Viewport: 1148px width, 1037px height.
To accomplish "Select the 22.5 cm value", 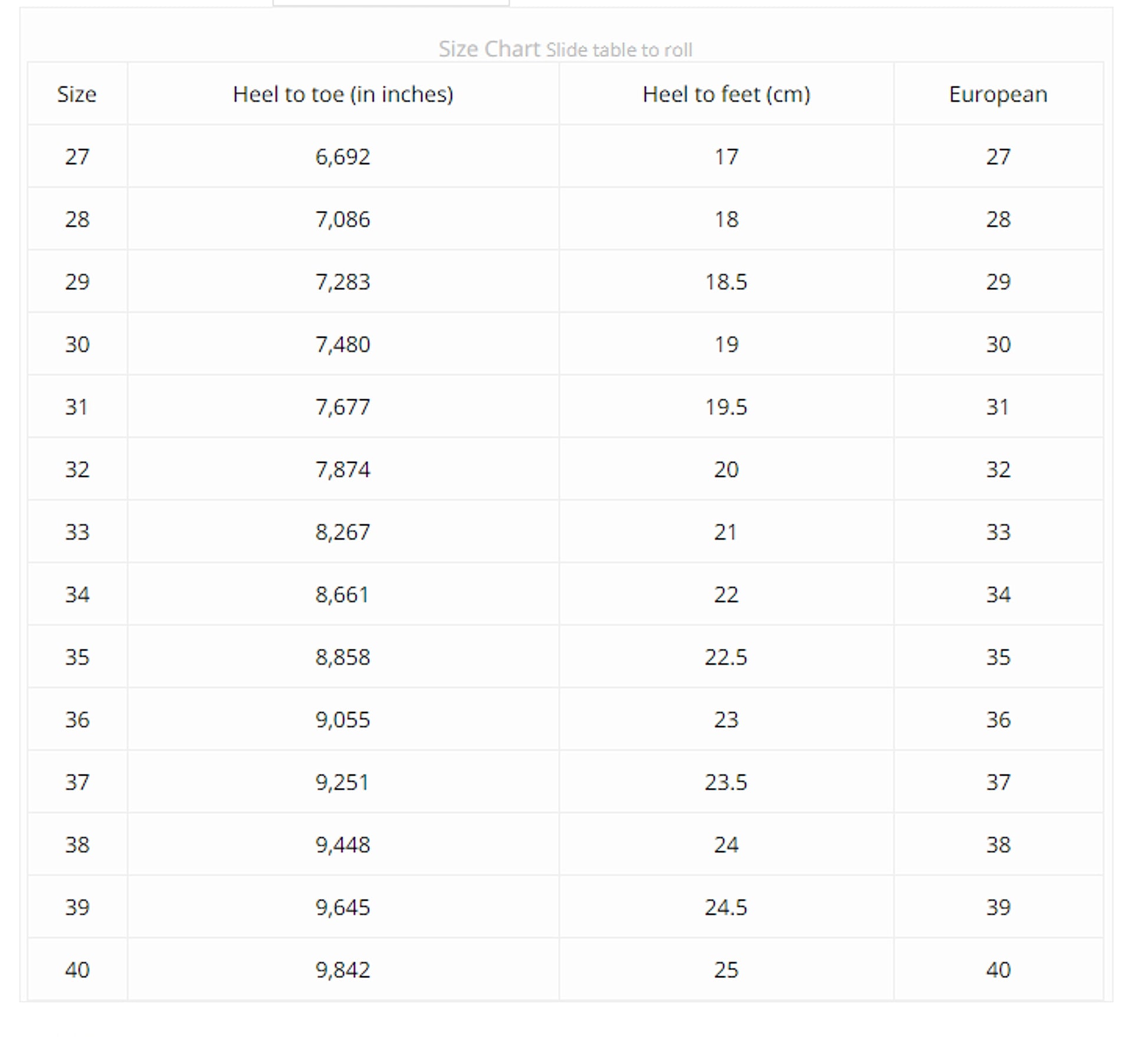I will (726, 657).
